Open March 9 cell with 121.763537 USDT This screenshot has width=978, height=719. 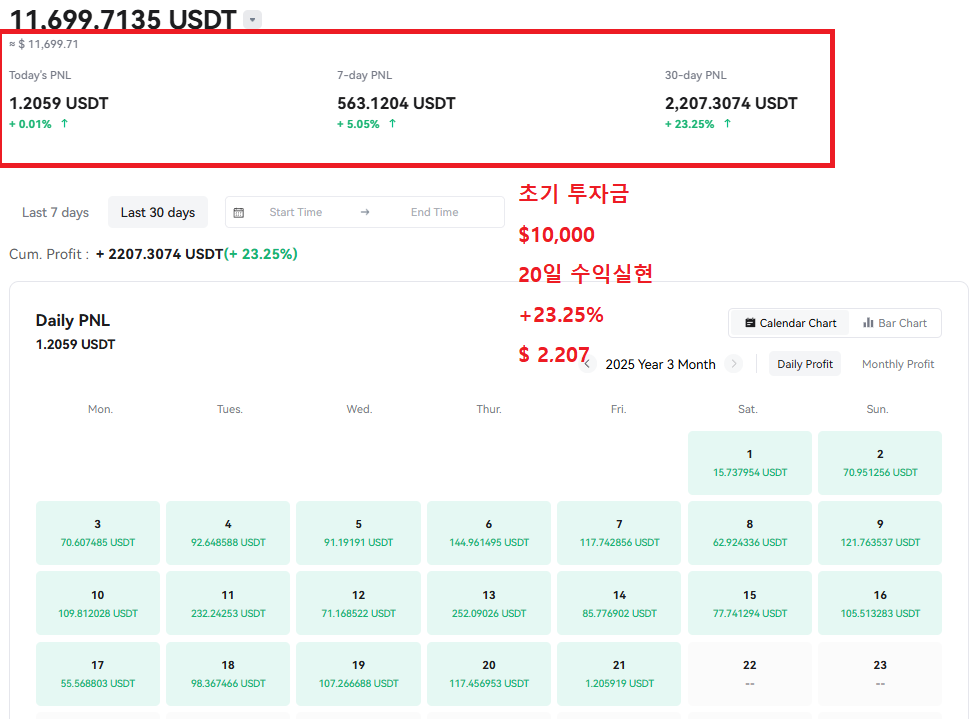(880, 533)
